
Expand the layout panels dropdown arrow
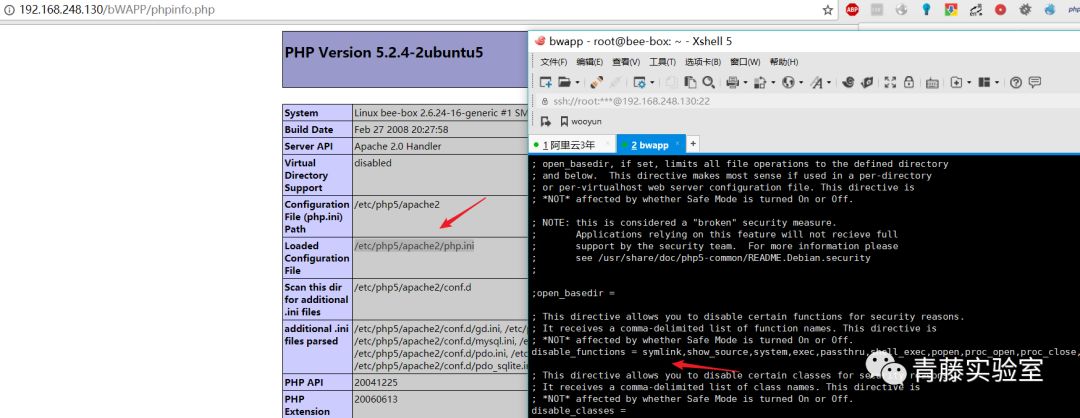pyautogui.click(x=997, y=83)
